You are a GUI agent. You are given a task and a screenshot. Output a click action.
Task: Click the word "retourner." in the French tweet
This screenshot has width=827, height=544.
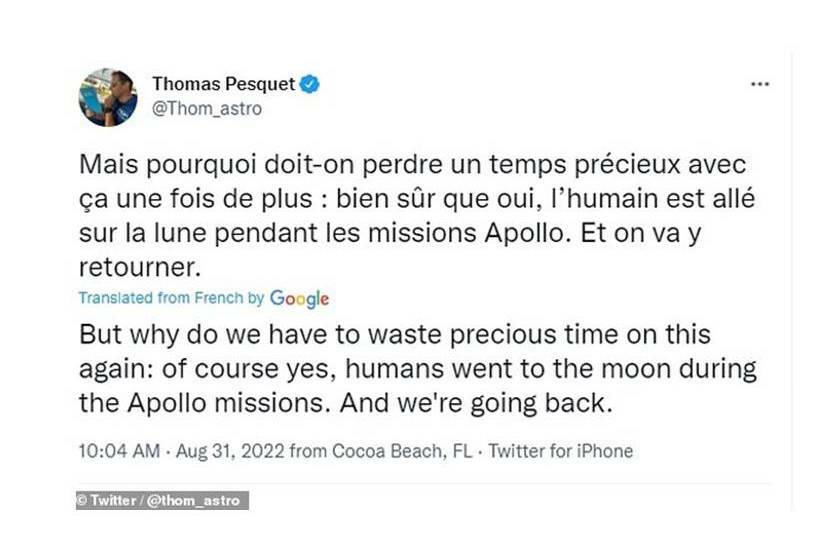[x=130, y=265]
